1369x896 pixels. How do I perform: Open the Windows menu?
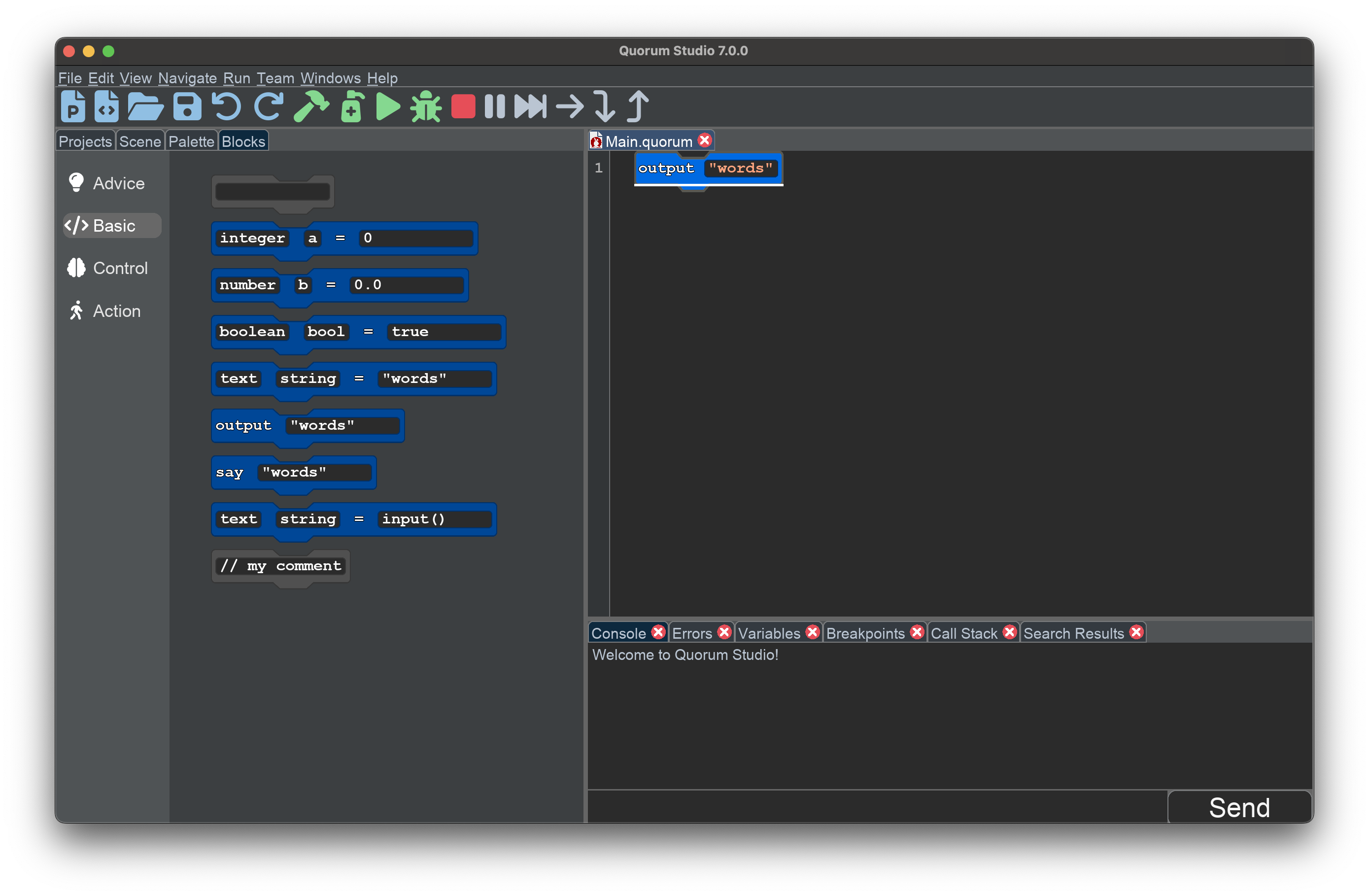(330, 78)
